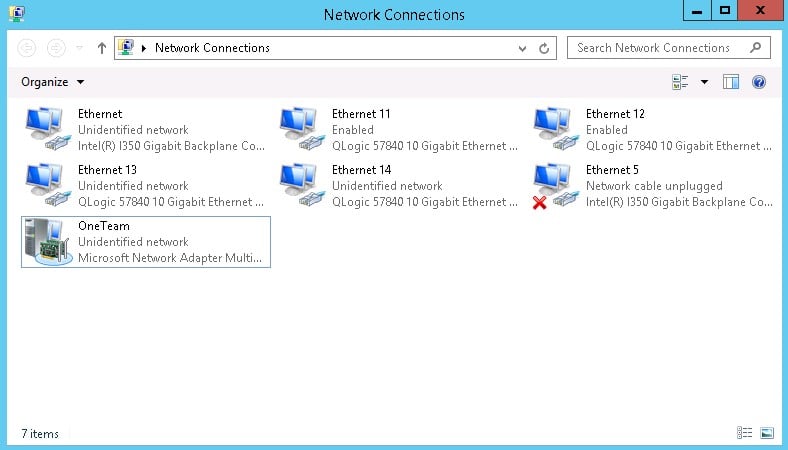Select the unplugged Ethernet 5 adapter icon
The image size is (788, 450).
click(556, 186)
